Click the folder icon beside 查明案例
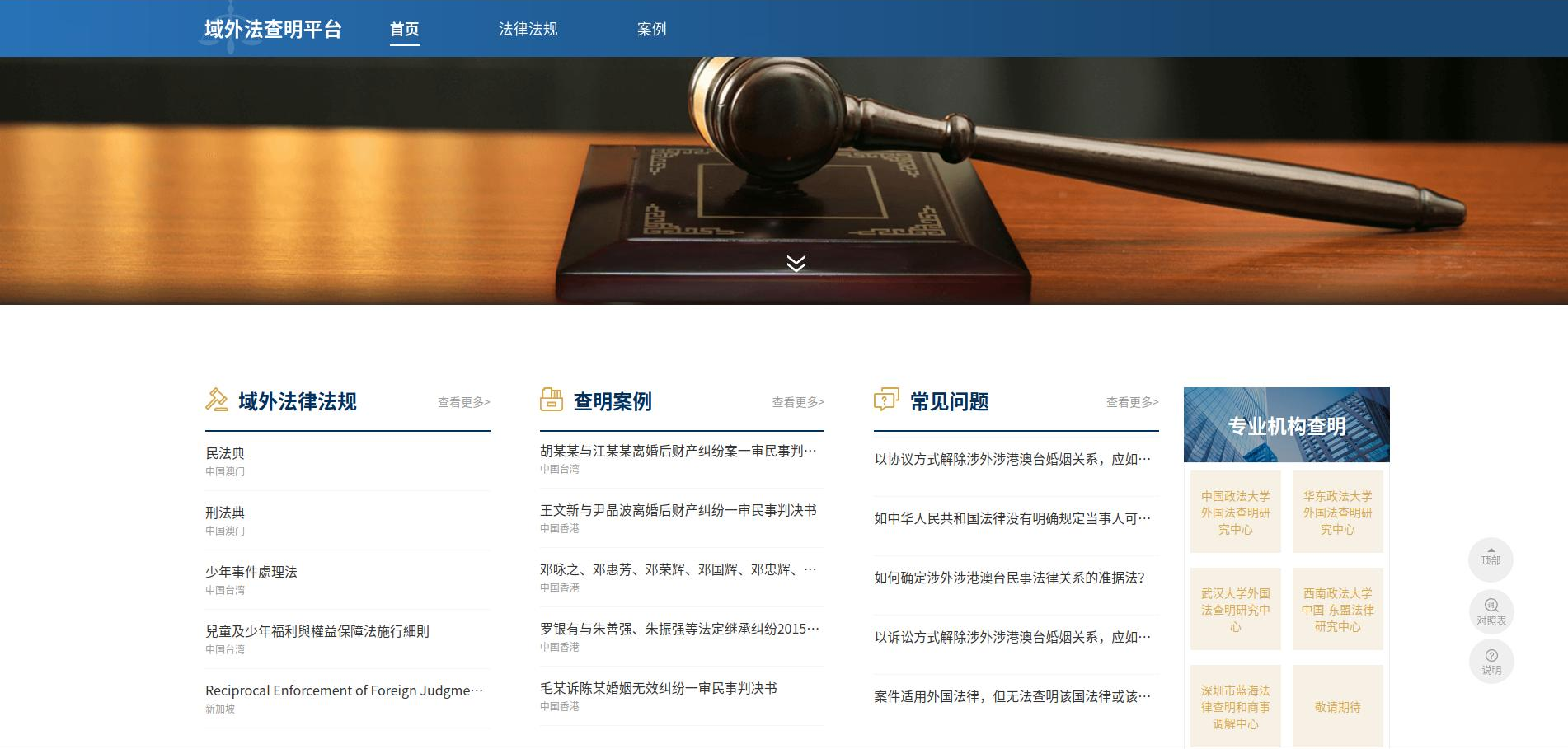The height and width of the screenshot is (749, 1568). 551,400
